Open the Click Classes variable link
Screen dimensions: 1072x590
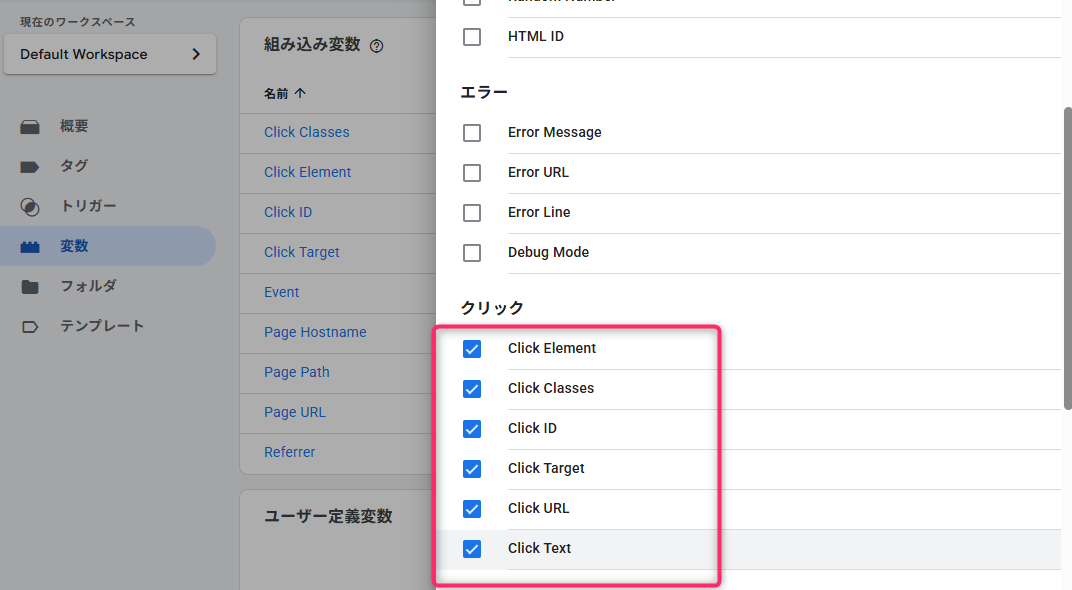(x=306, y=132)
